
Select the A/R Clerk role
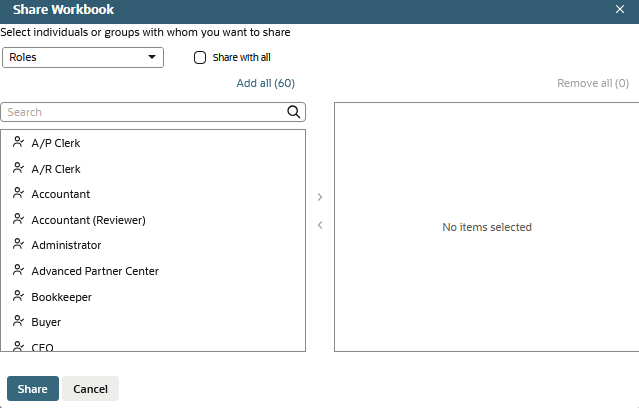153,169
